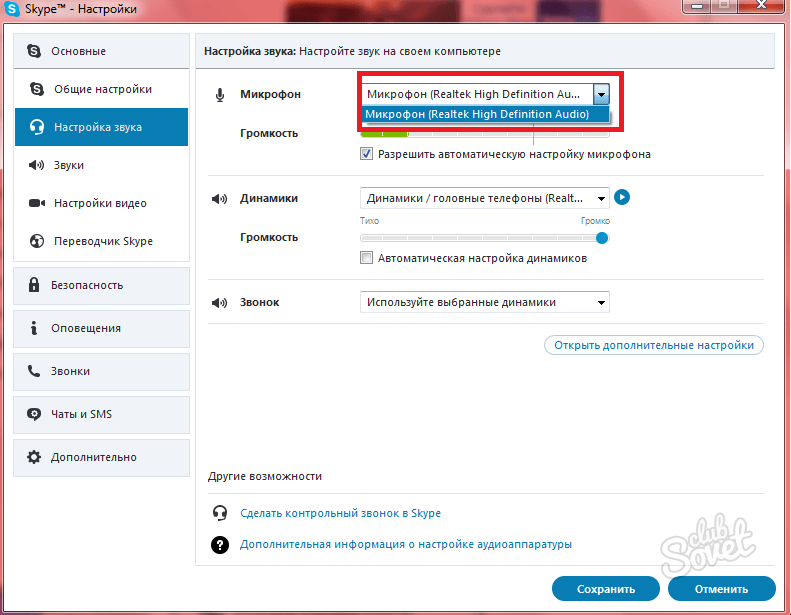Viewport: 791px width, 615px height.
Task: Click the question mark help icon
Action: pyautogui.click(x=220, y=545)
